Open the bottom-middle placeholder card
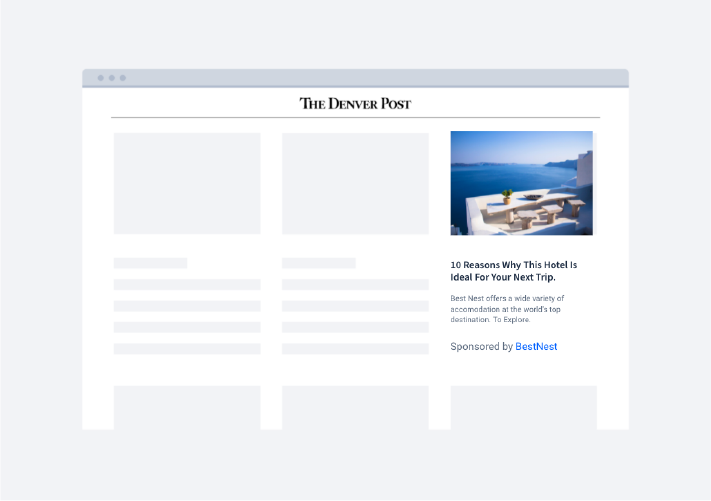711x501 pixels. click(x=355, y=407)
